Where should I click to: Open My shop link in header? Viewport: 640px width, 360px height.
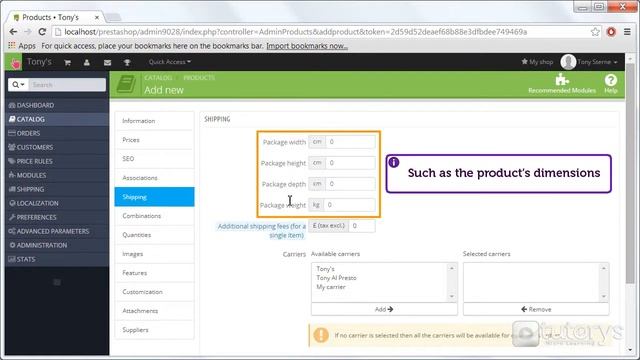[x=537, y=62]
